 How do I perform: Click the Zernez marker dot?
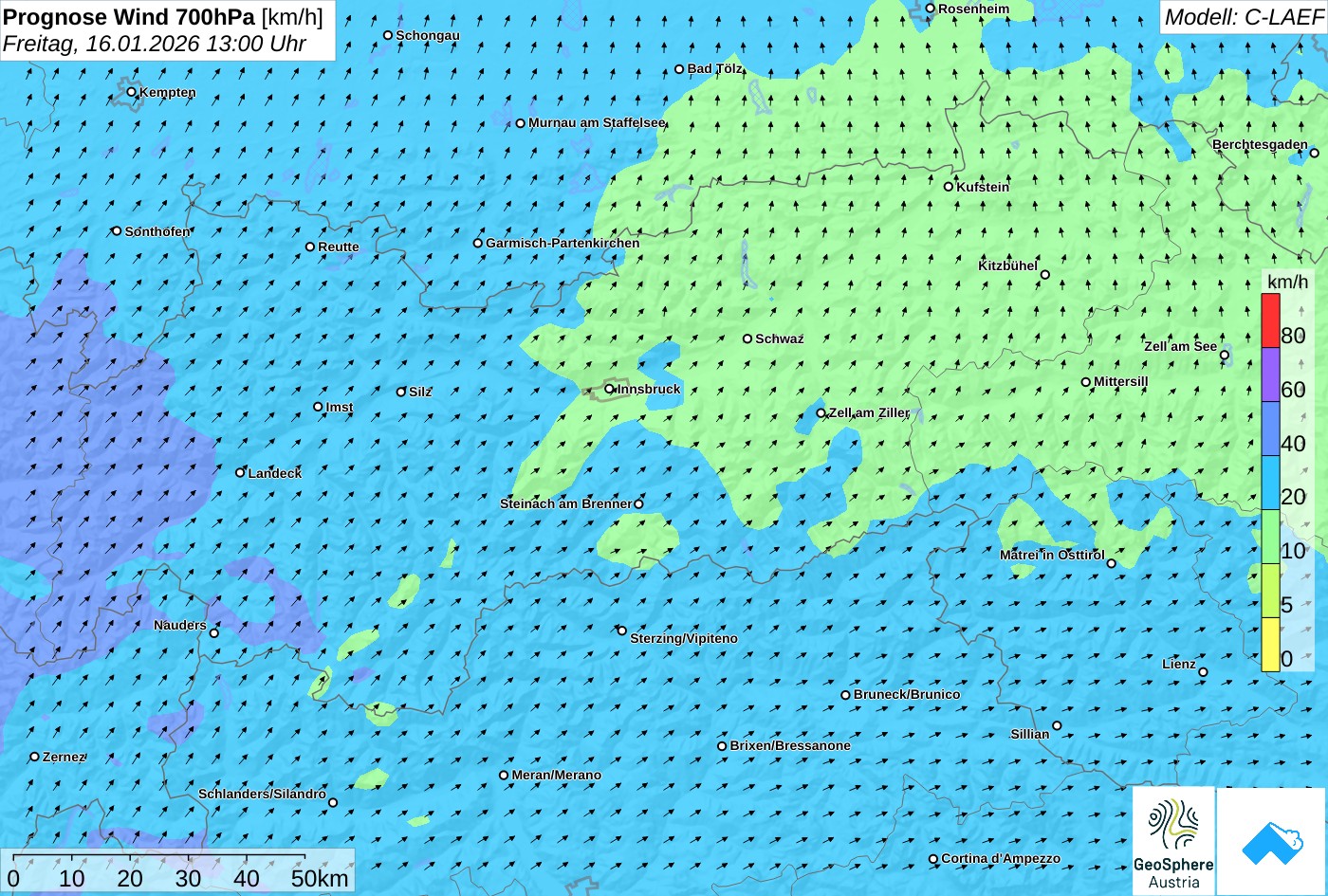pyautogui.click(x=35, y=757)
